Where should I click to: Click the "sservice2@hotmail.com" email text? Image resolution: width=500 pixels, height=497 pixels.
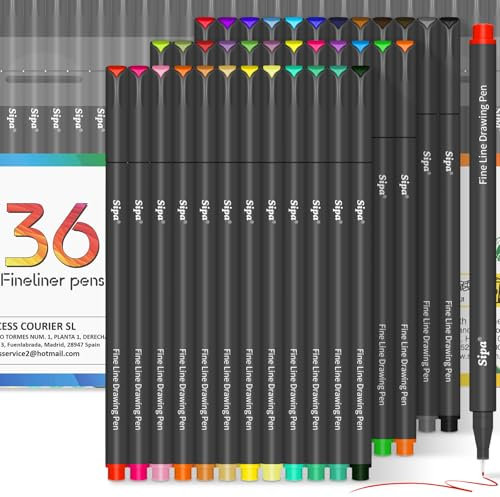click(x=40, y=354)
